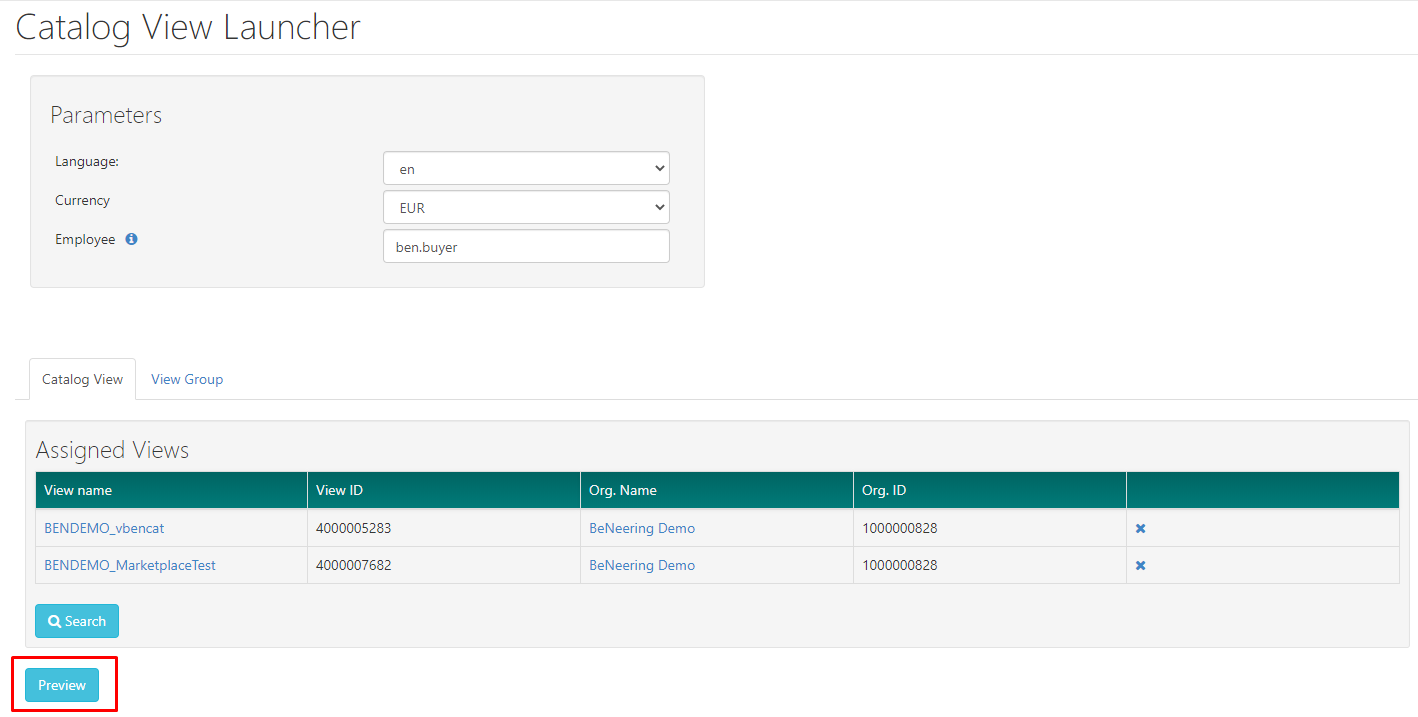Remove the BENDEMO_vbencat assigned view

[x=1140, y=528]
